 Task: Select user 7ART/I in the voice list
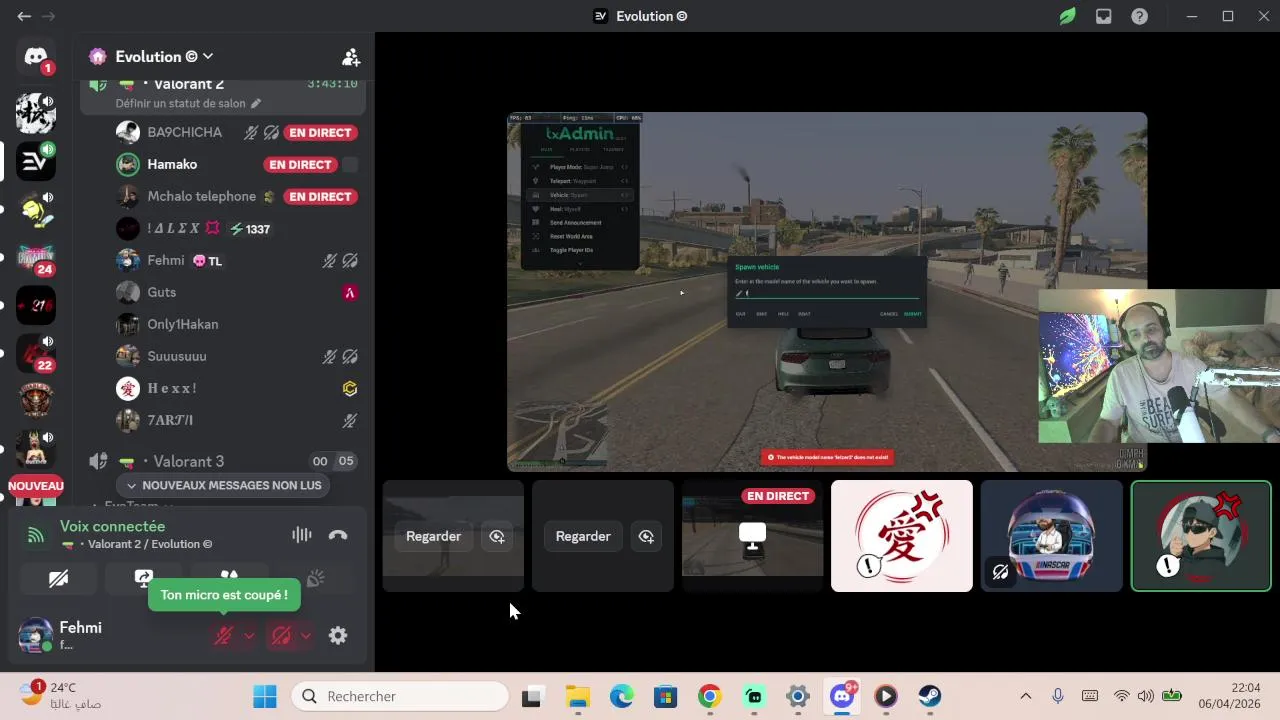click(170, 420)
